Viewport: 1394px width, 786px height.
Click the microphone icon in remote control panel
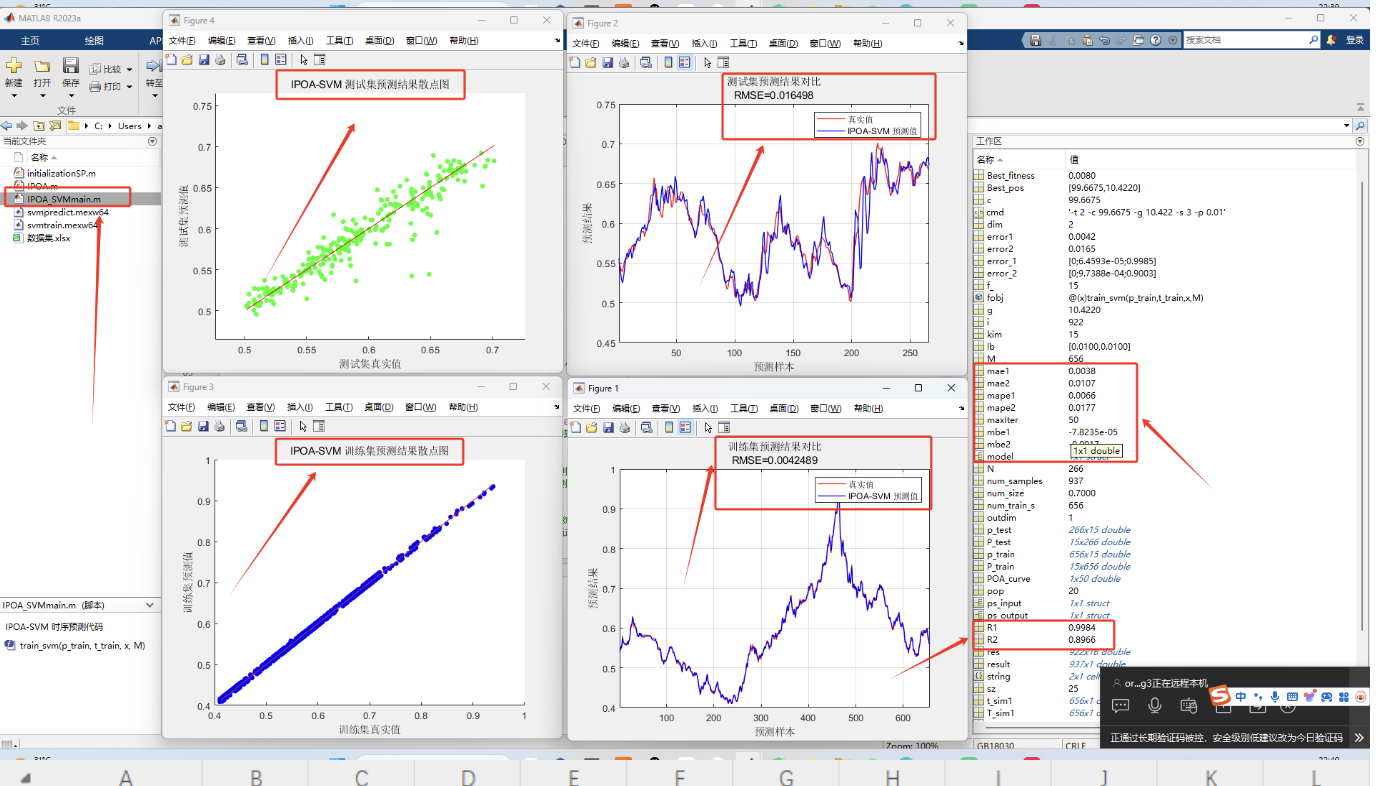(1155, 706)
